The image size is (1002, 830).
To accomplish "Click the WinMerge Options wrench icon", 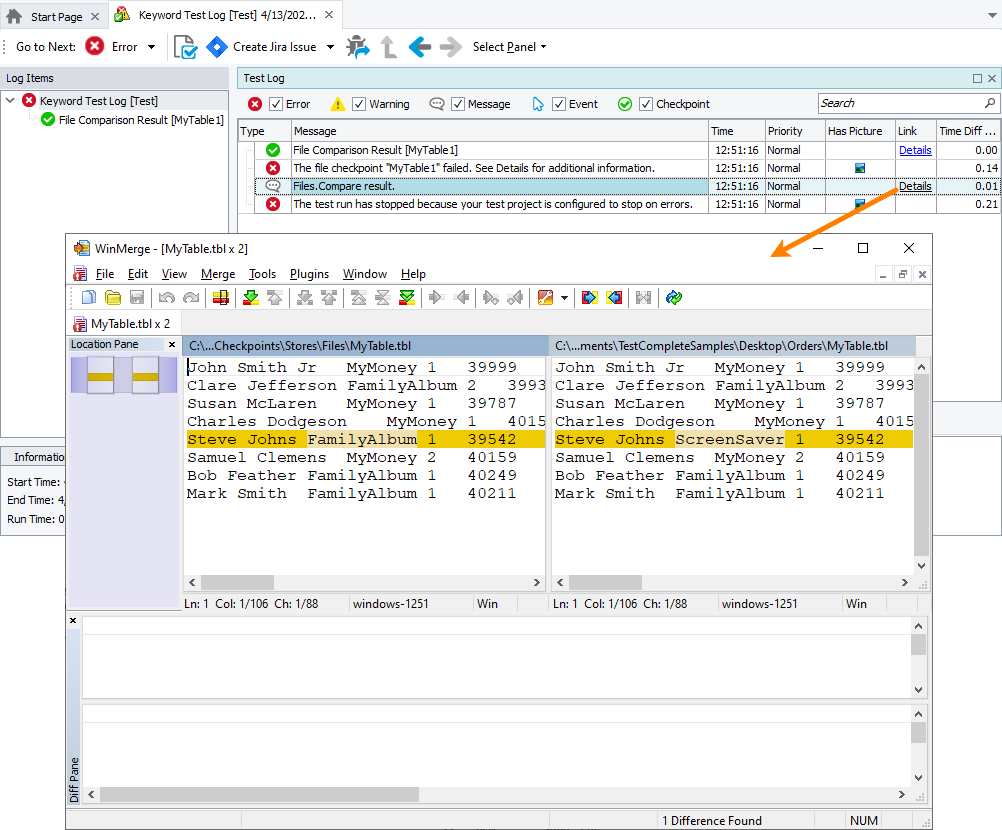I will click(544, 297).
